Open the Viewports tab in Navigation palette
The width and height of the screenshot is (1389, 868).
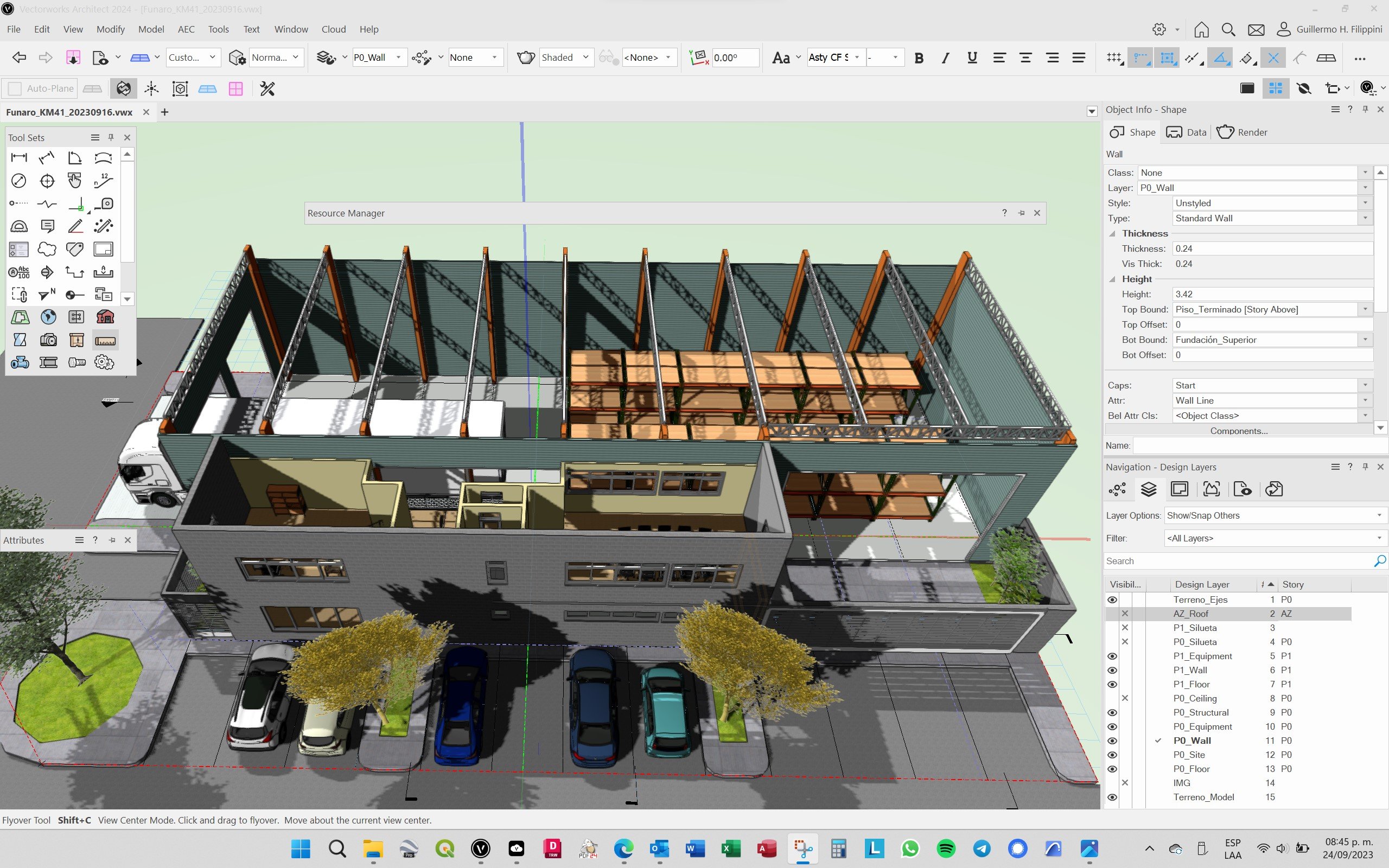tap(1211, 489)
